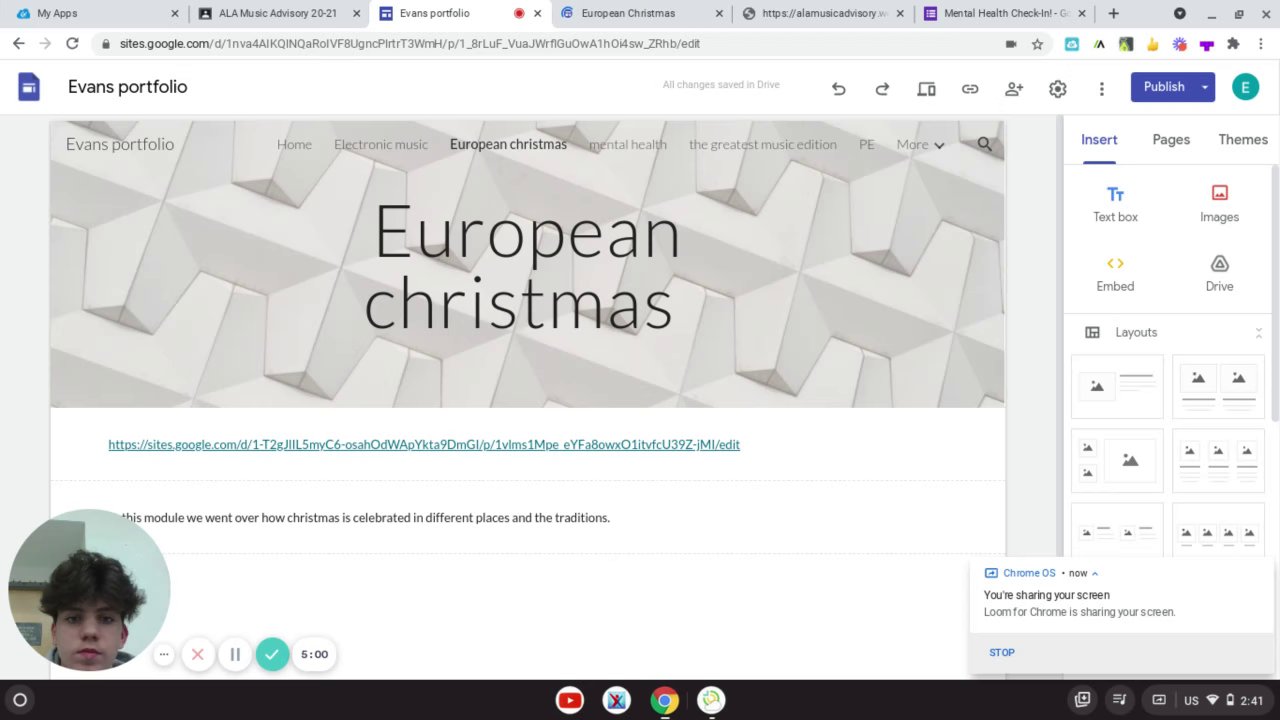
Task: Click the Home navigation link
Action: (x=294, y=145)
